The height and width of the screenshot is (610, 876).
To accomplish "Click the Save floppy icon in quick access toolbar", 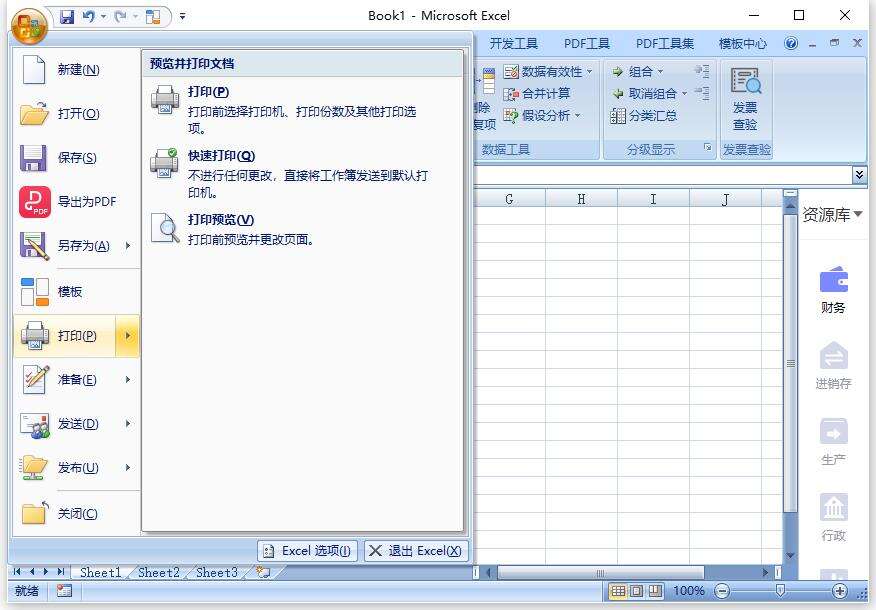I will (67, 17).
